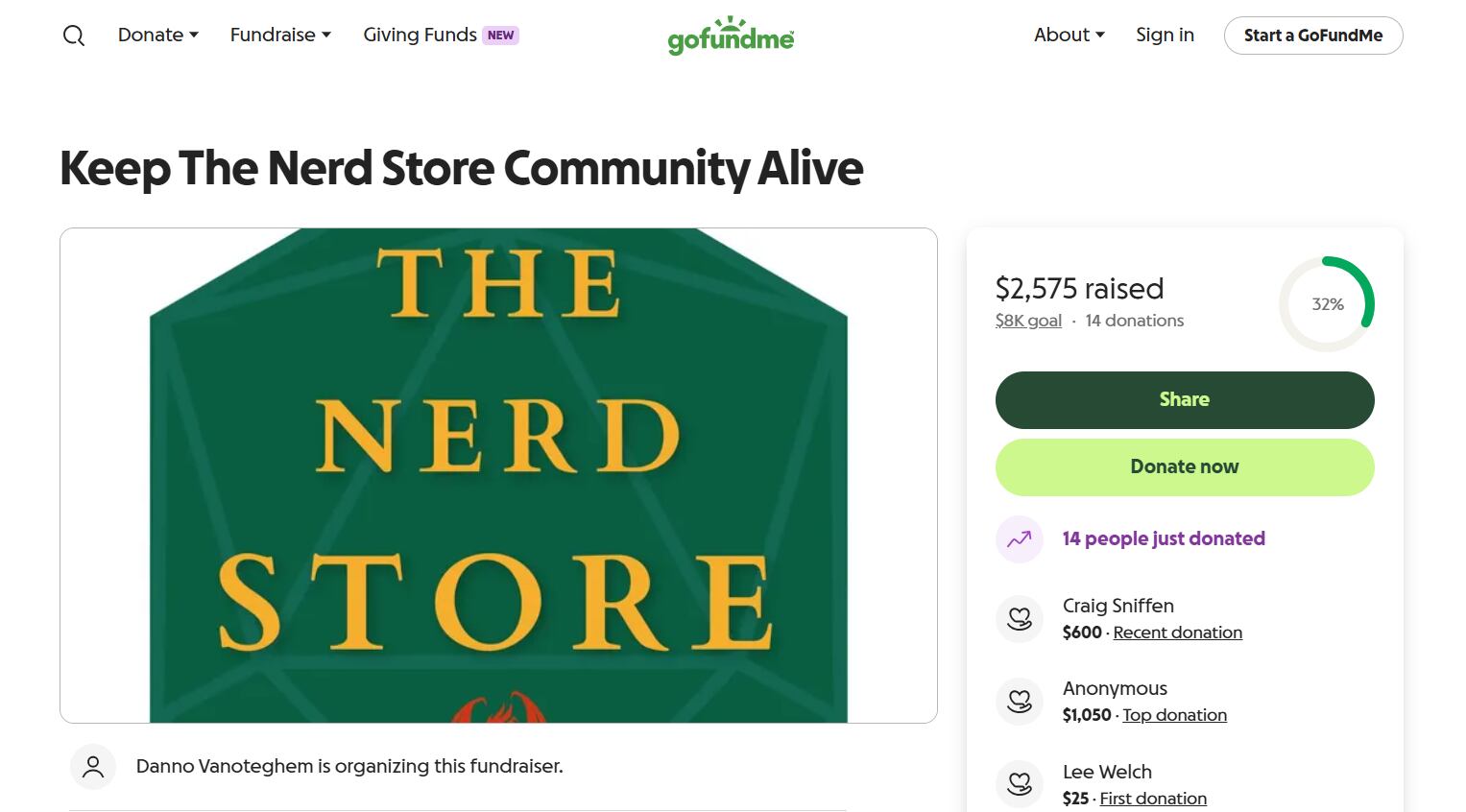This screenshot has height=812, width=1466.
Task: Open the $8K goal link
Action: click(x=1028, y=321)
